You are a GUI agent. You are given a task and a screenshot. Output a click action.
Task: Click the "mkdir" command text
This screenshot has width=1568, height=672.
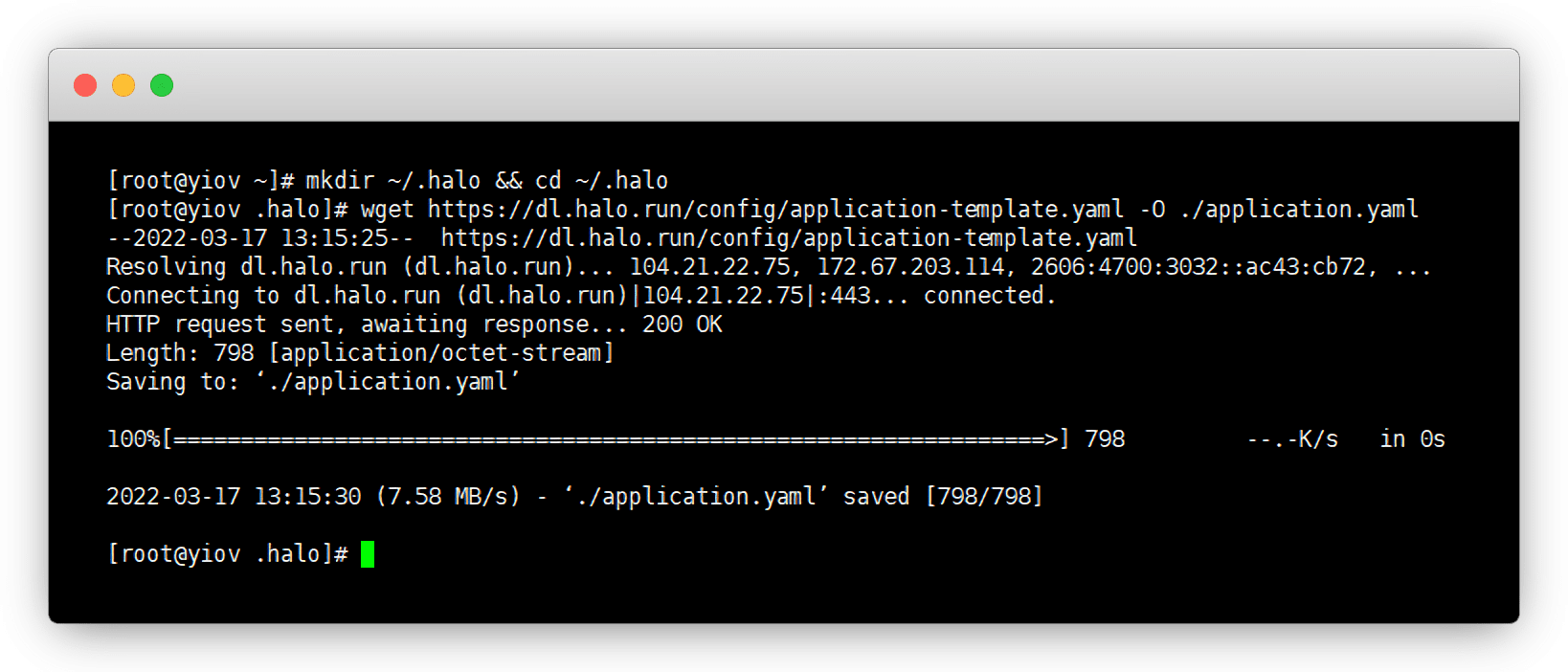click(x=340, y=181)
